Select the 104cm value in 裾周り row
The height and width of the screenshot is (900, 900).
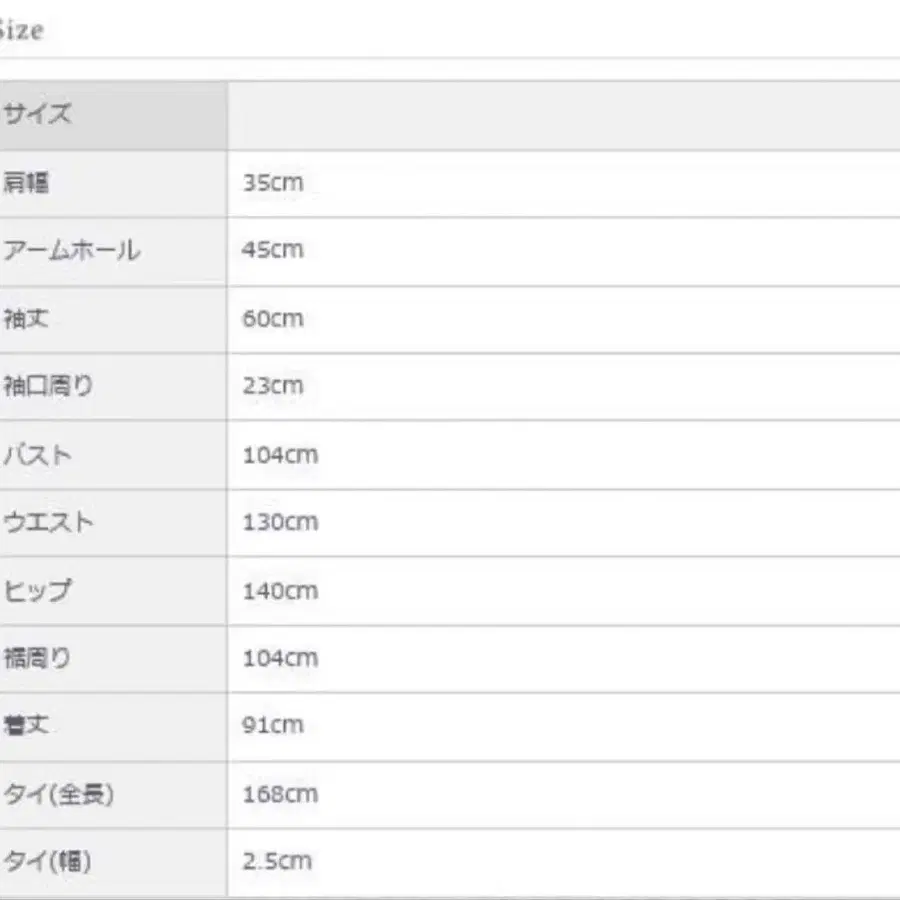[280, 658]
